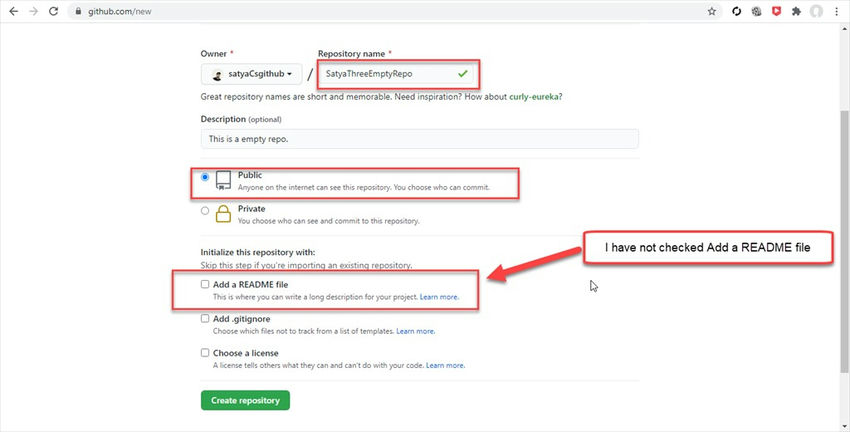Screen dimensions: 850x432
Task: Open the satyaCsgithub owner dropdown
Action: tap(252, 74)
